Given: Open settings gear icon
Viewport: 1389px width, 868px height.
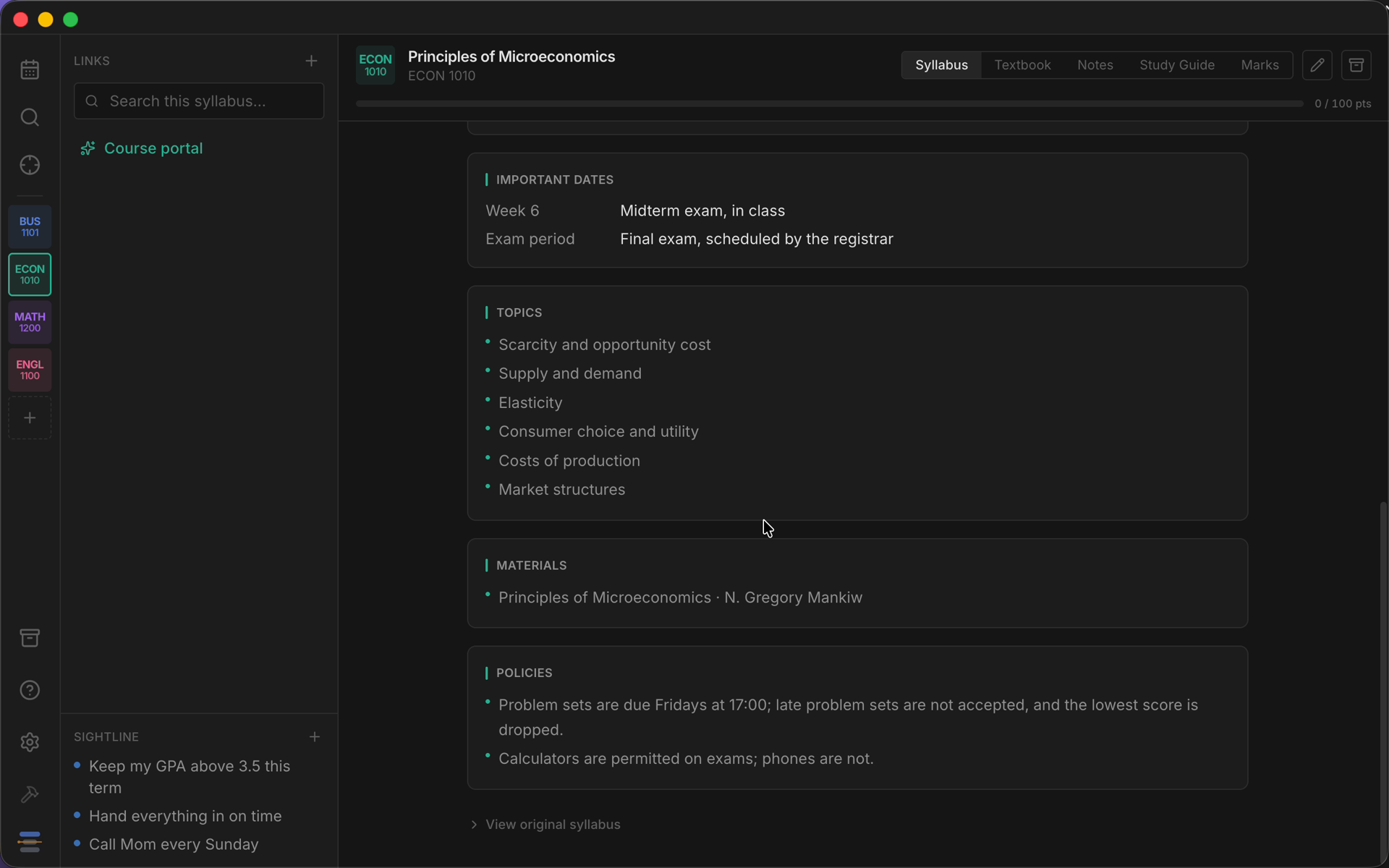Looking at the screenshot, I should click(x=30, y=742).
